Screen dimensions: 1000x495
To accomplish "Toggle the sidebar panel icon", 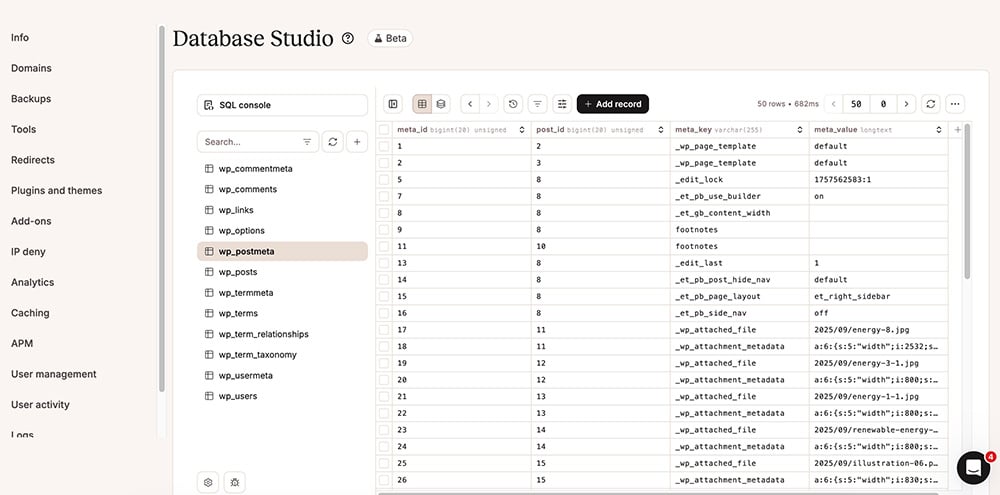I will tap(393, 104).
